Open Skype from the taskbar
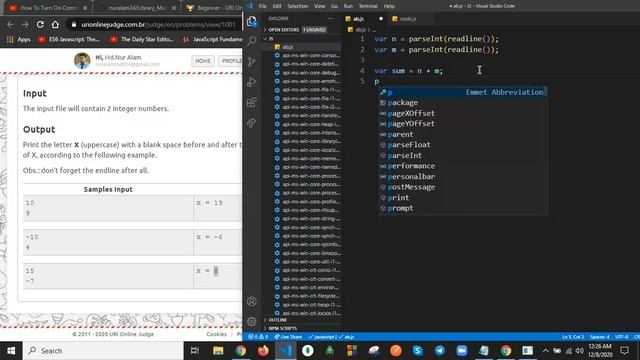This screenshot has width=640, height=360. (x=418, y=351)
